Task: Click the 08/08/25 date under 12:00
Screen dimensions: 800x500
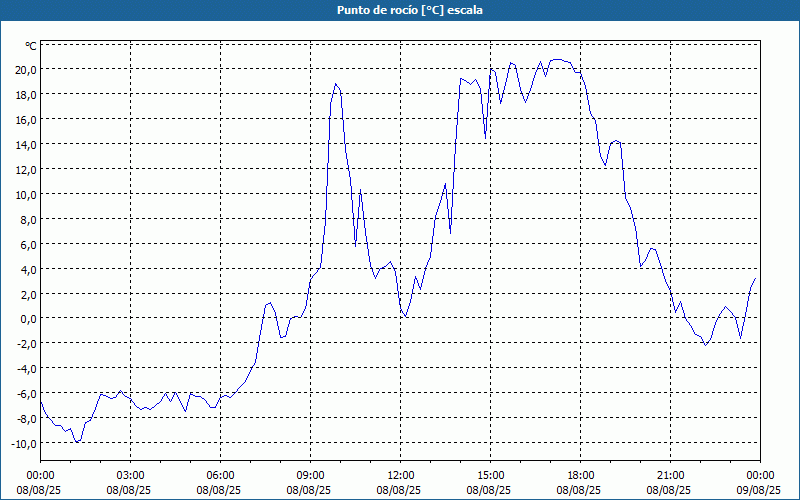Action: tap(399, 490)
